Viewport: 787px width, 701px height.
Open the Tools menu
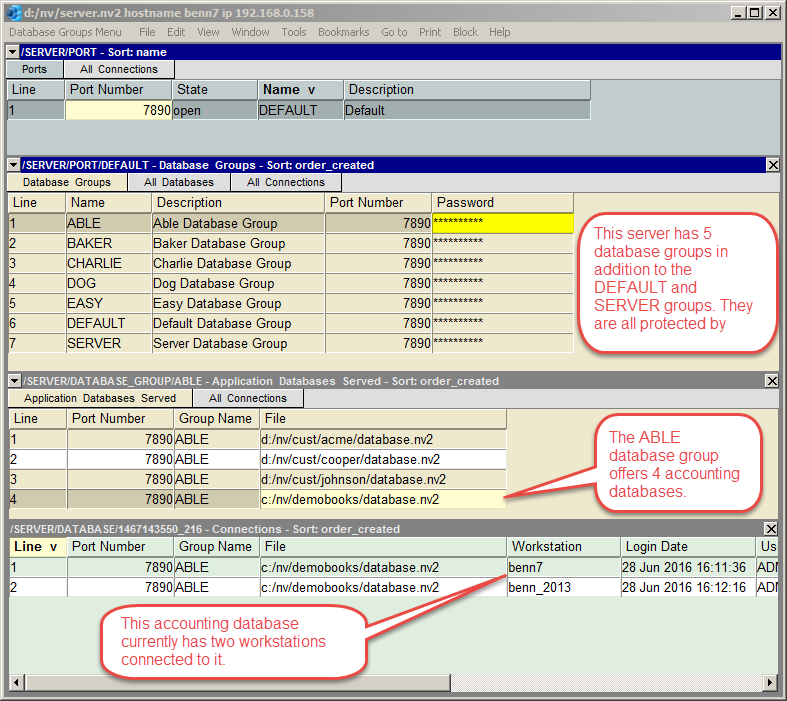293,32
